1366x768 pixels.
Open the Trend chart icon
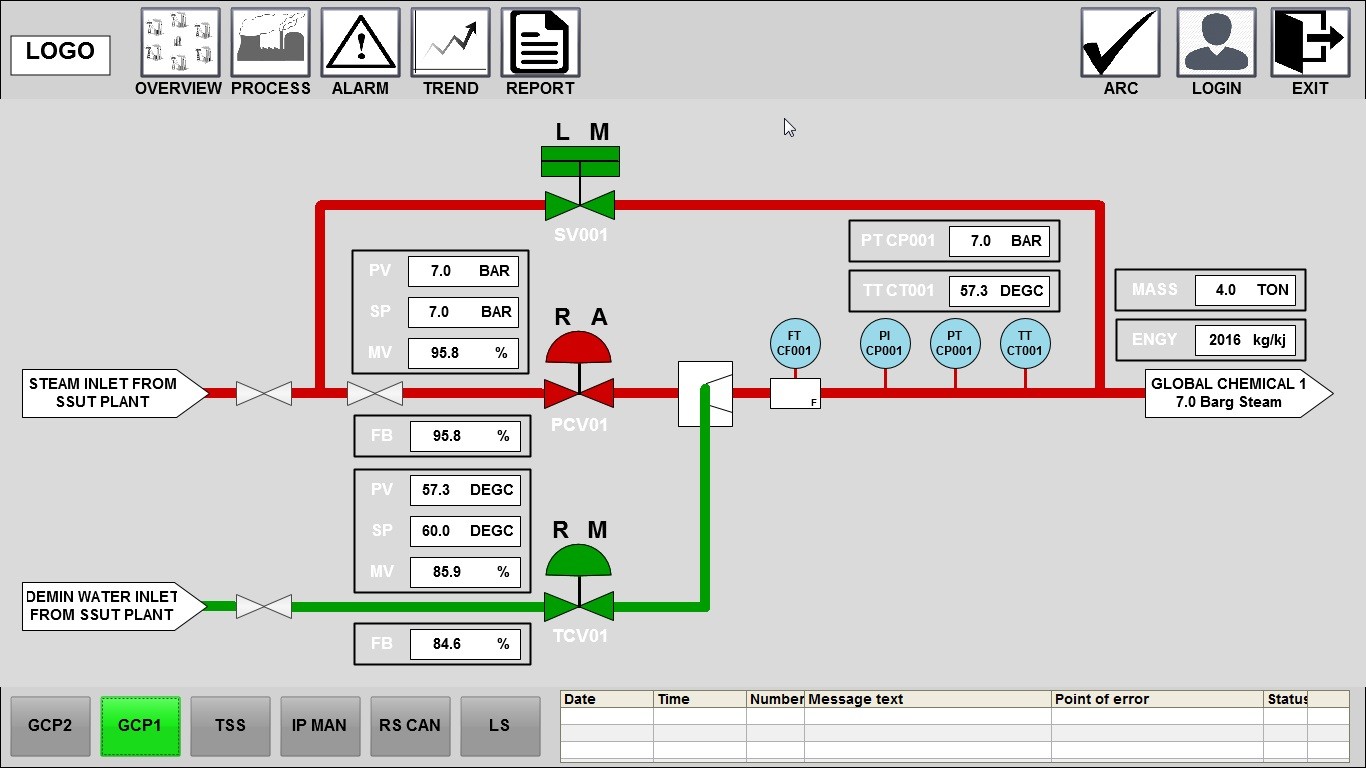tap(450, 43)
